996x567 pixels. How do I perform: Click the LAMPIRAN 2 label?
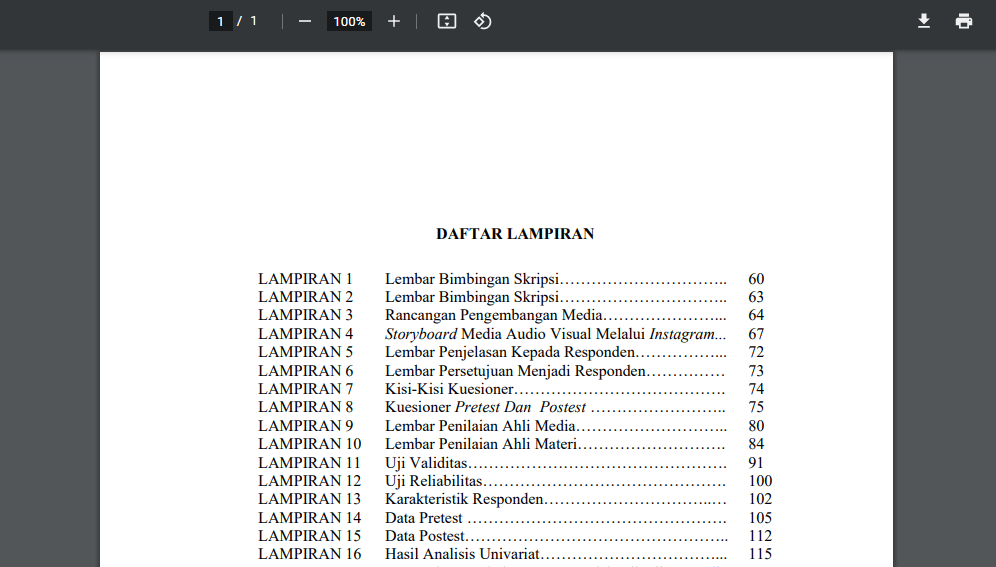coord(305,297)
